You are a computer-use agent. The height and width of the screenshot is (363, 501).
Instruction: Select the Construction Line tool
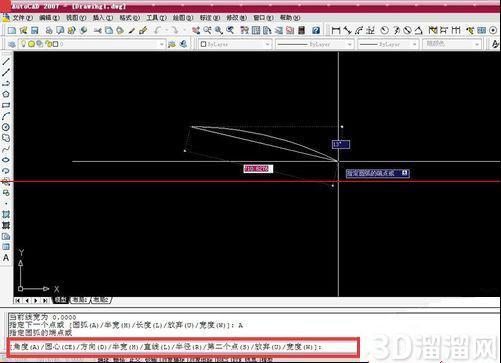[6, 72]
